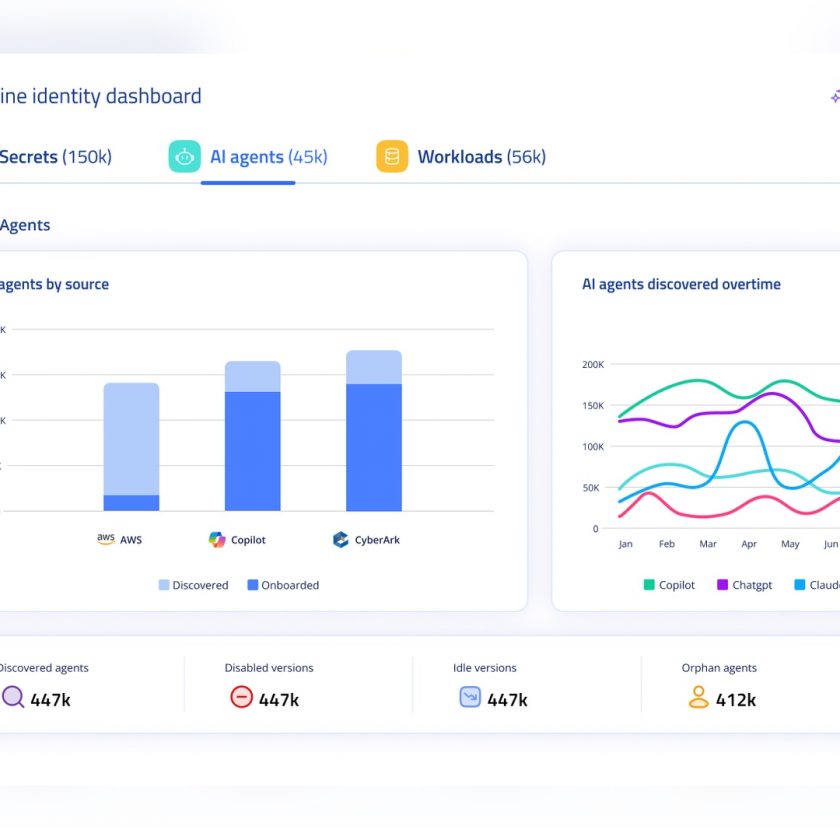
Task: Click the Copilot logo under chart
Action: click(217, 540)
